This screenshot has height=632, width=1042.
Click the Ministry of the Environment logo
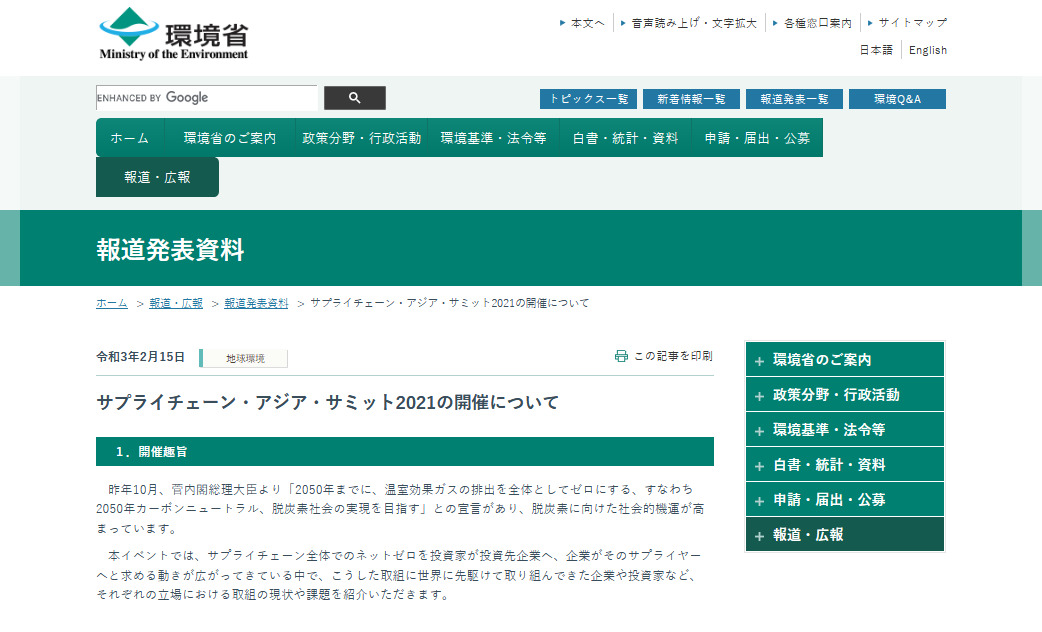[x=174, y=35]
